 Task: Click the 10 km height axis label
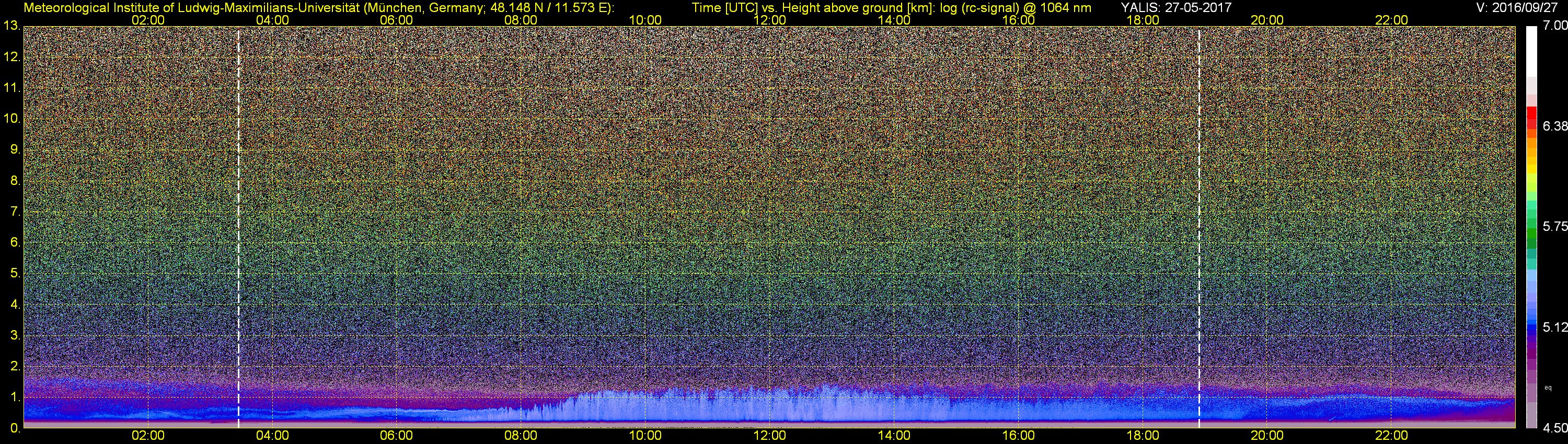[11, 119]
